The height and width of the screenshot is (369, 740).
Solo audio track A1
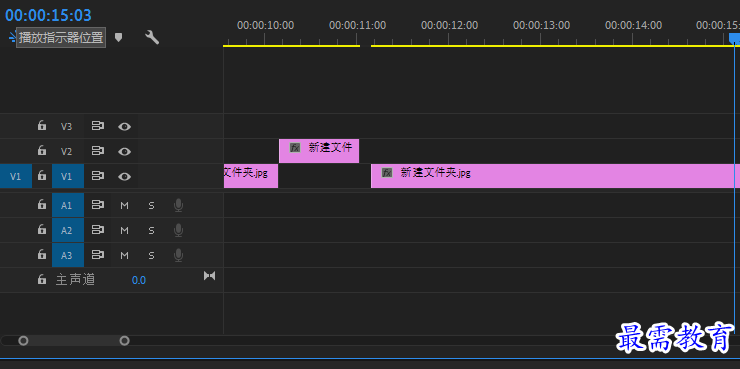point(151,205)
